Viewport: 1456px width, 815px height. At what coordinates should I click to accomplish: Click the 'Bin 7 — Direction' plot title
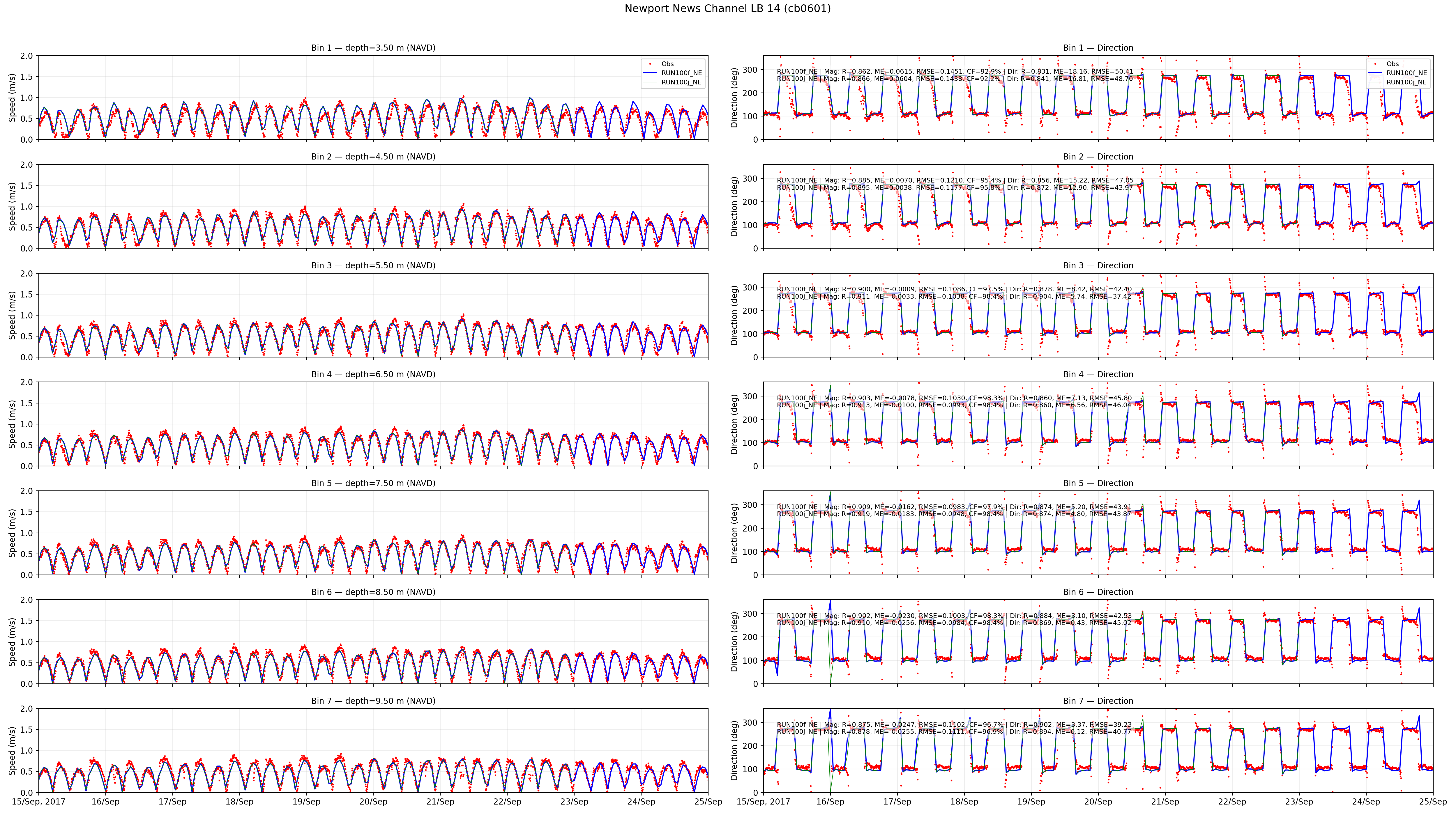point(1098,701)
